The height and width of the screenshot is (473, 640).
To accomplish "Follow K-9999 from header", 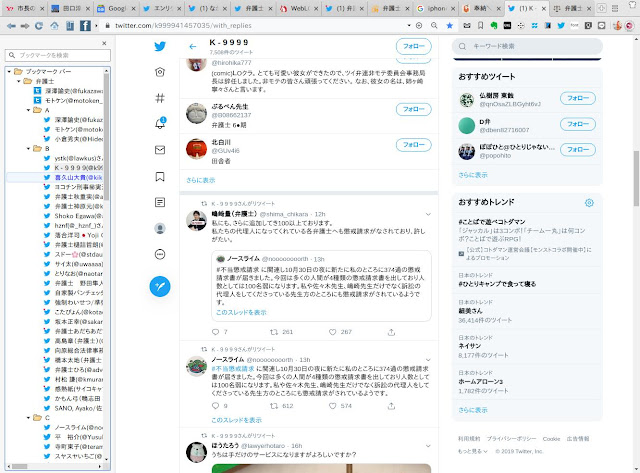I will point(413,47).
